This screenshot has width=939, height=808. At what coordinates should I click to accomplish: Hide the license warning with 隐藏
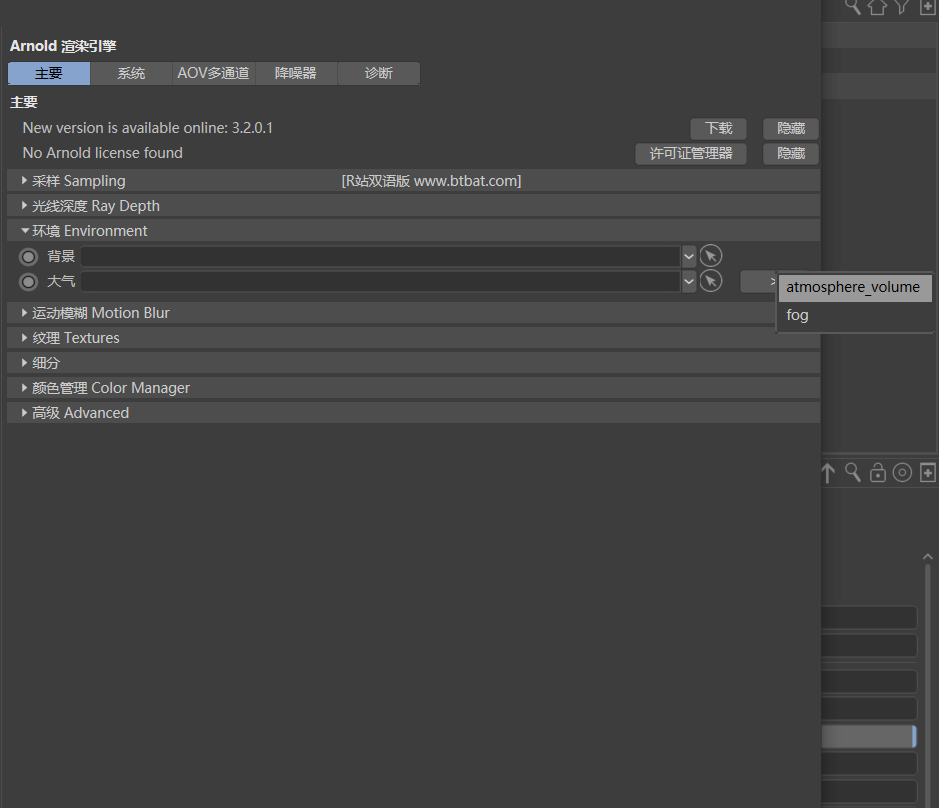tap(790, 153)
